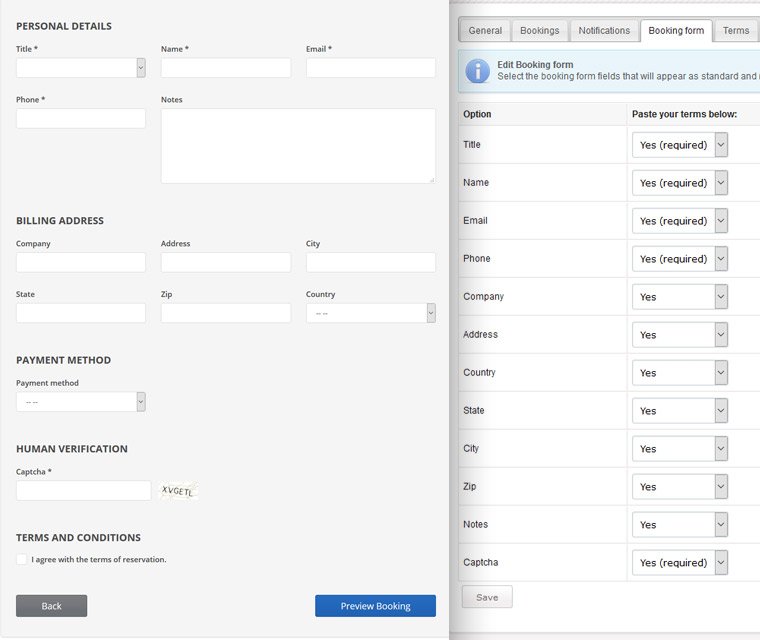Screen dimensions: 760x640
Task: Focus the Name input field
Action: click(226, 68)
